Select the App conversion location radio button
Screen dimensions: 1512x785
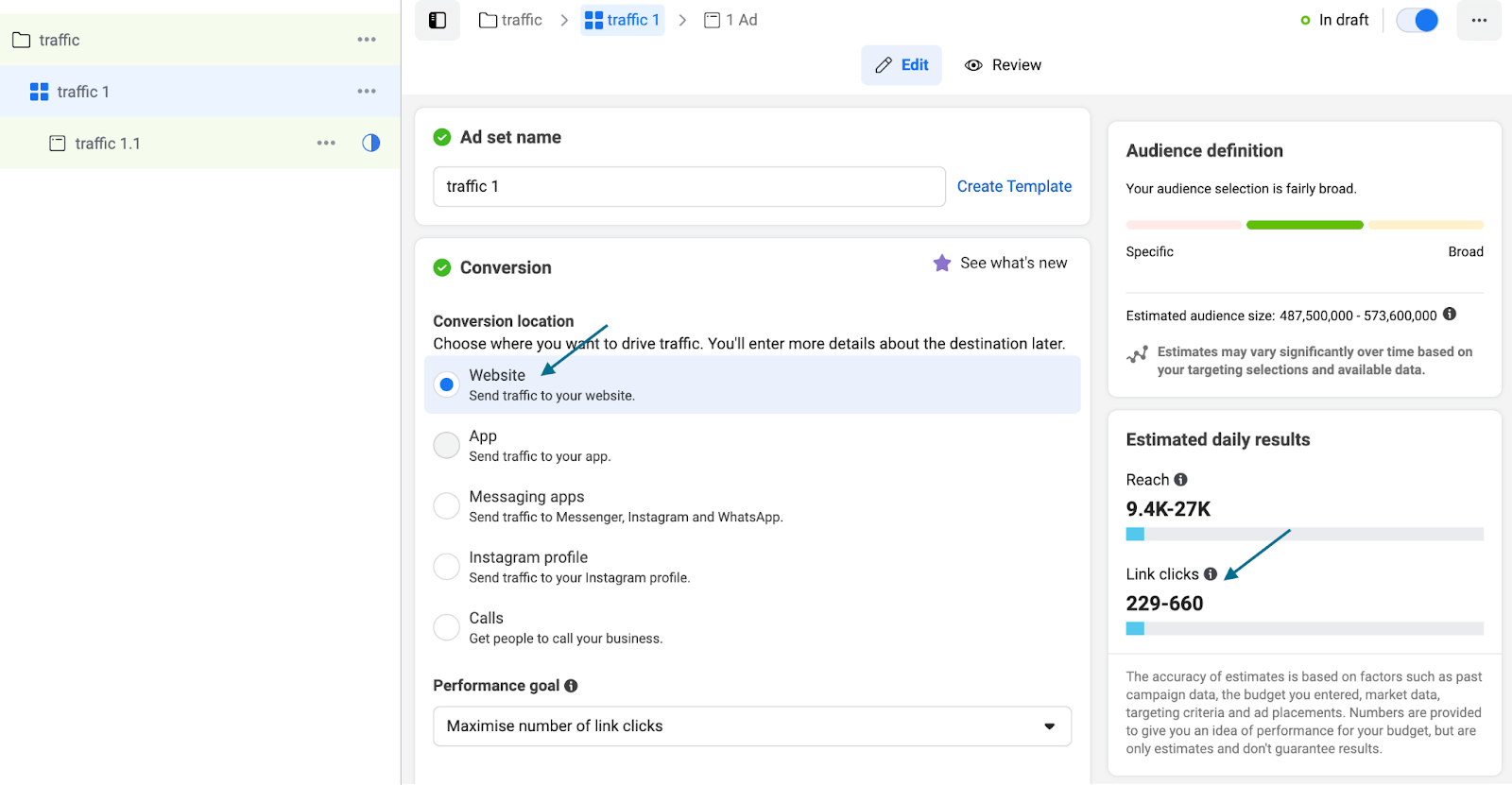coord(446,445)
